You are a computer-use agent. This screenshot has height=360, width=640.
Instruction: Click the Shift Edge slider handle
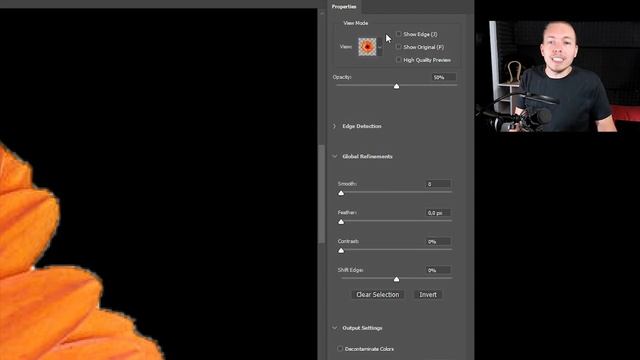(x=396, y=279)
